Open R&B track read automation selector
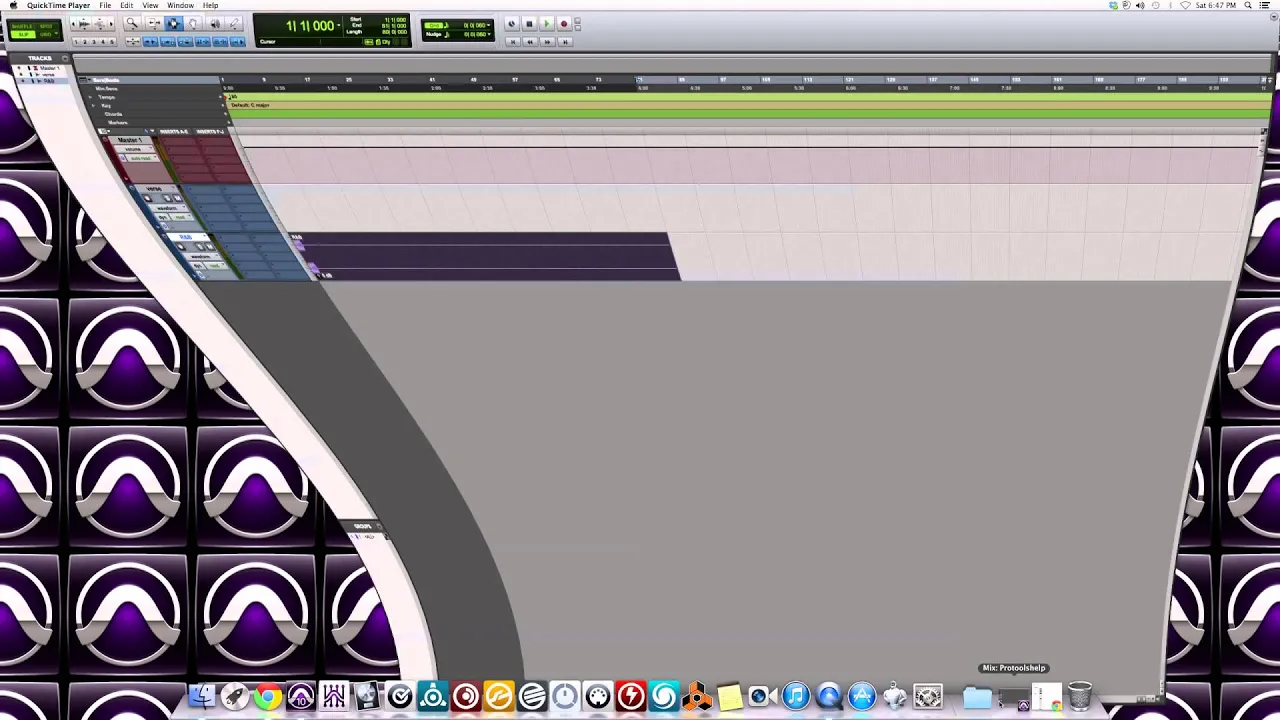The width and height of the screenshot is (1280, 720). (216, 266)
